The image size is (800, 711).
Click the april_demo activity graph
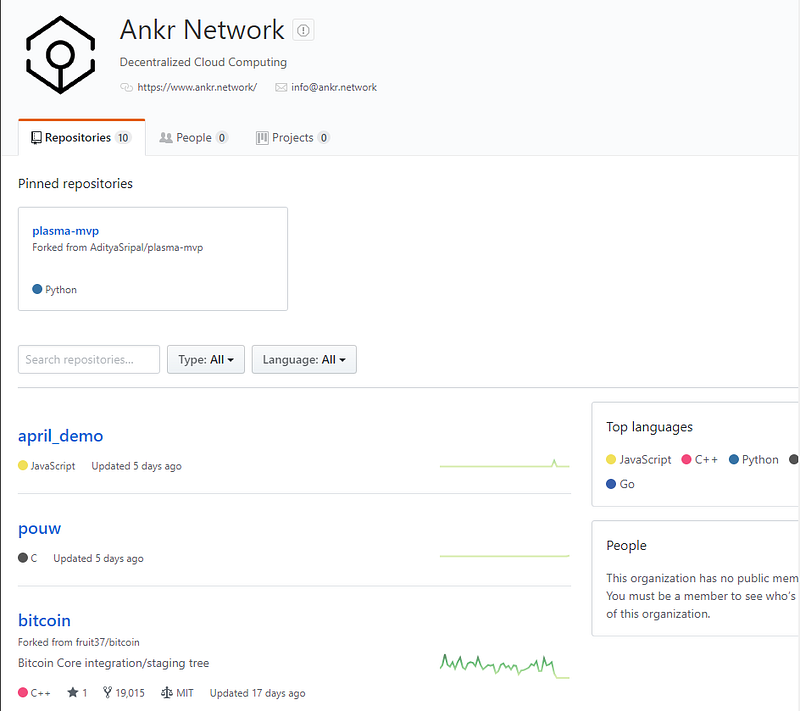pyautogui.click(x=505, y=463)
